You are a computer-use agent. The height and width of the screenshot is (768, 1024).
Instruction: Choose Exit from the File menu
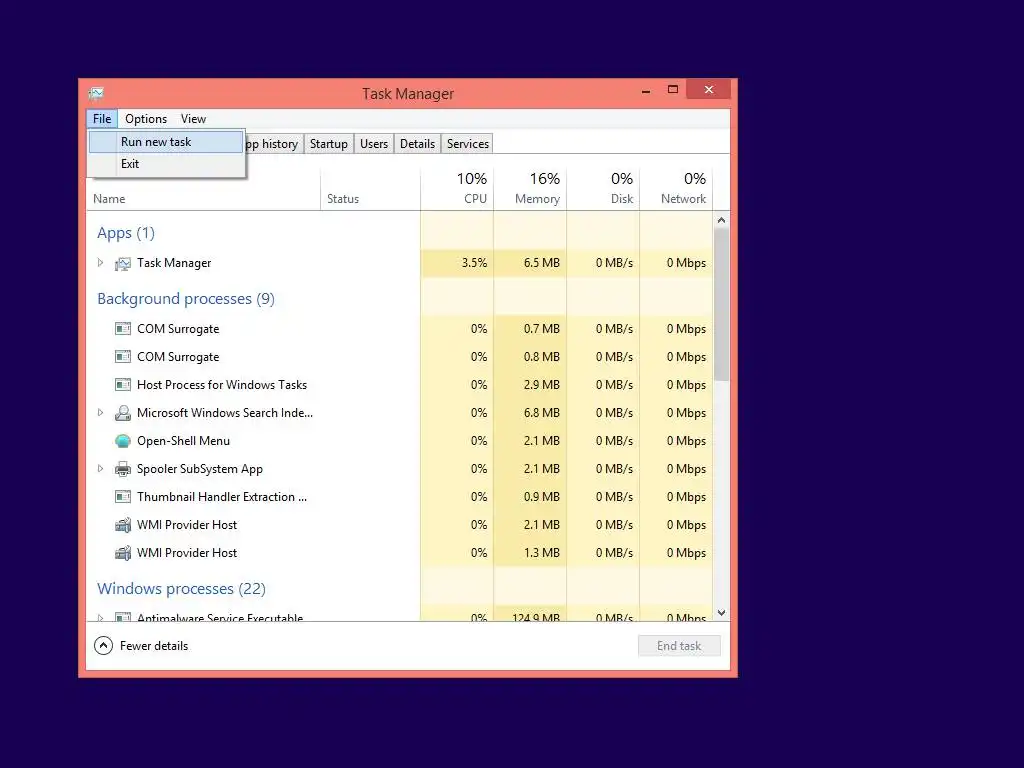click(166, 164)
